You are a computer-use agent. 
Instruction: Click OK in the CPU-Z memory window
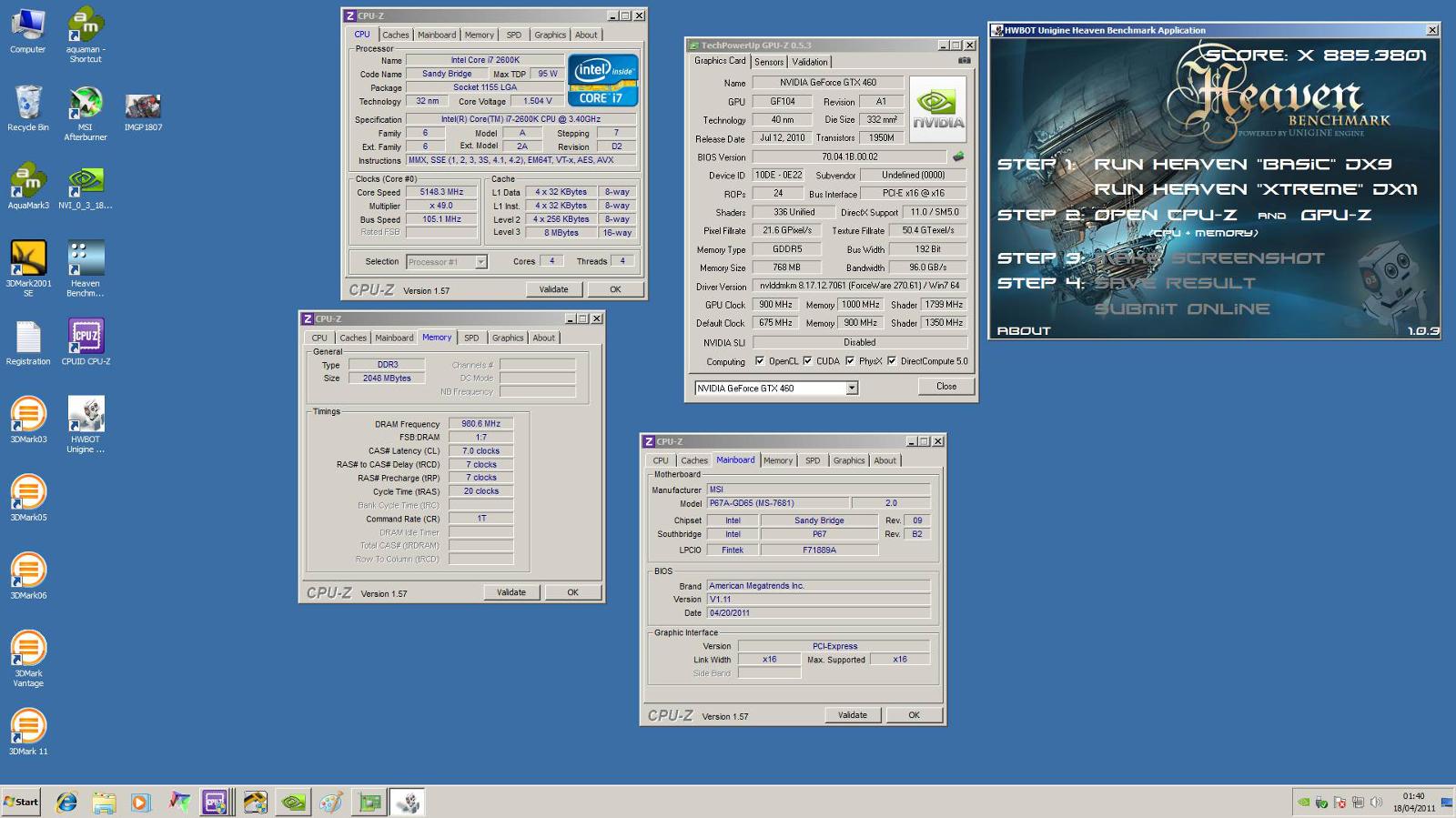click(573, 592)
